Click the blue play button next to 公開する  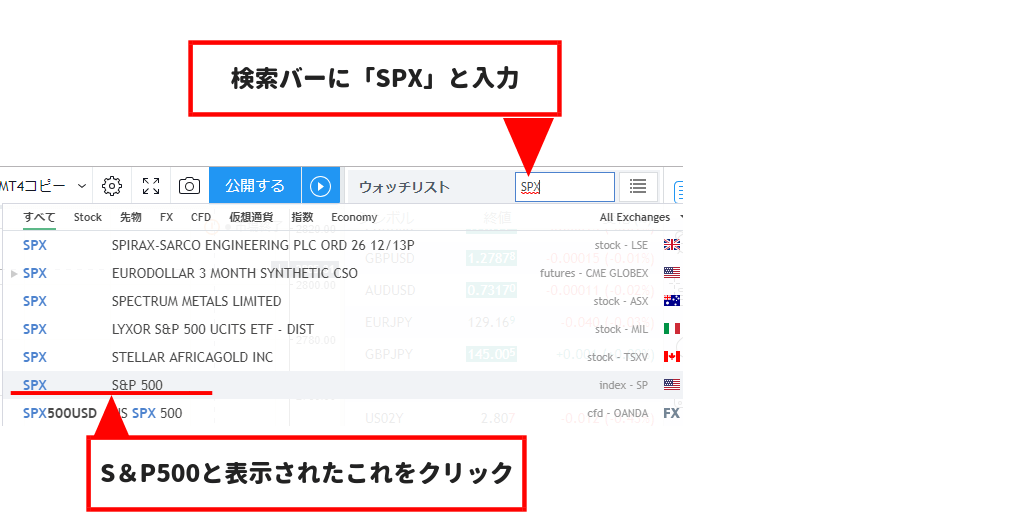point(321,186)
